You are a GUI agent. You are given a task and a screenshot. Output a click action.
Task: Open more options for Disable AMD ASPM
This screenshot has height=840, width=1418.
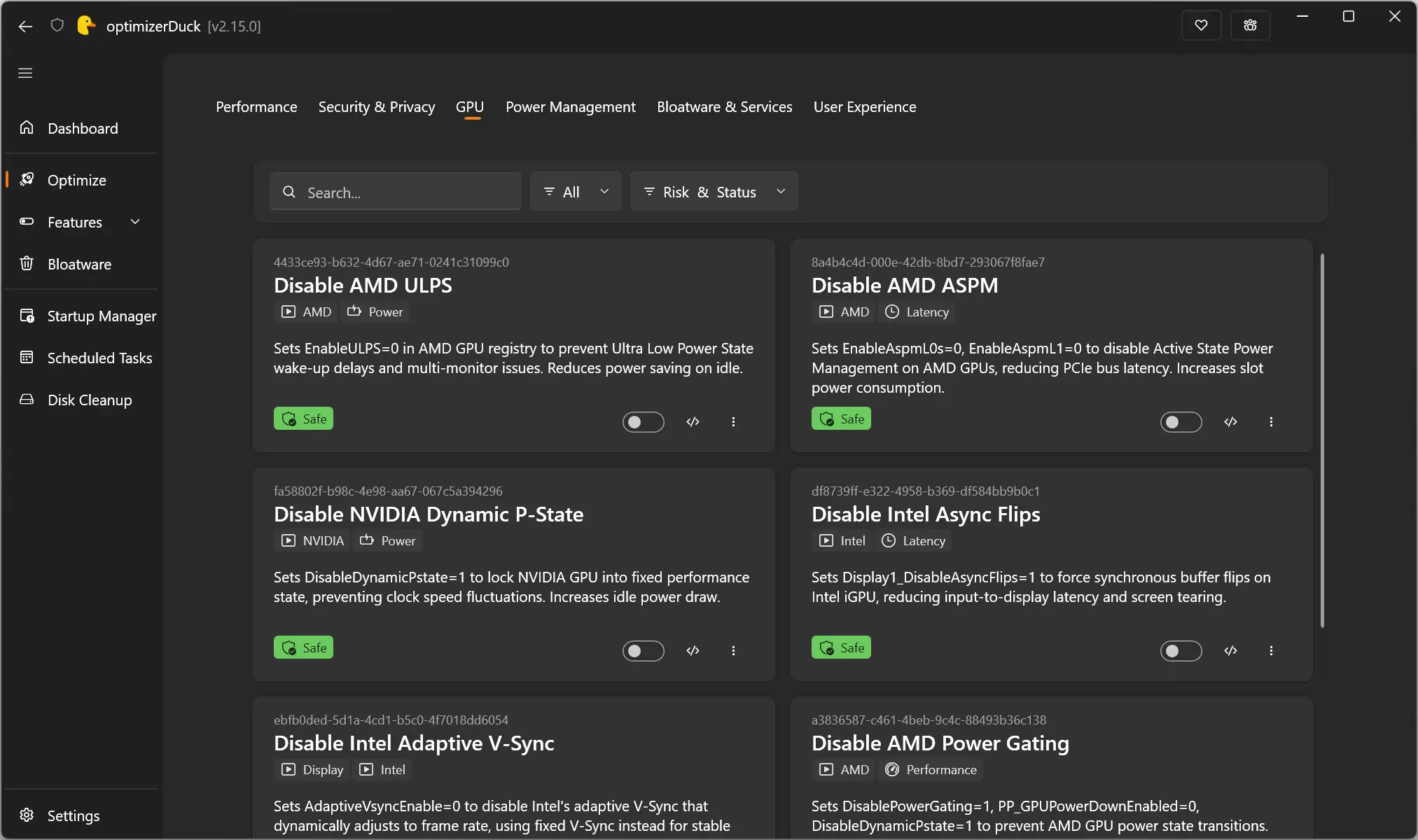1271,421
